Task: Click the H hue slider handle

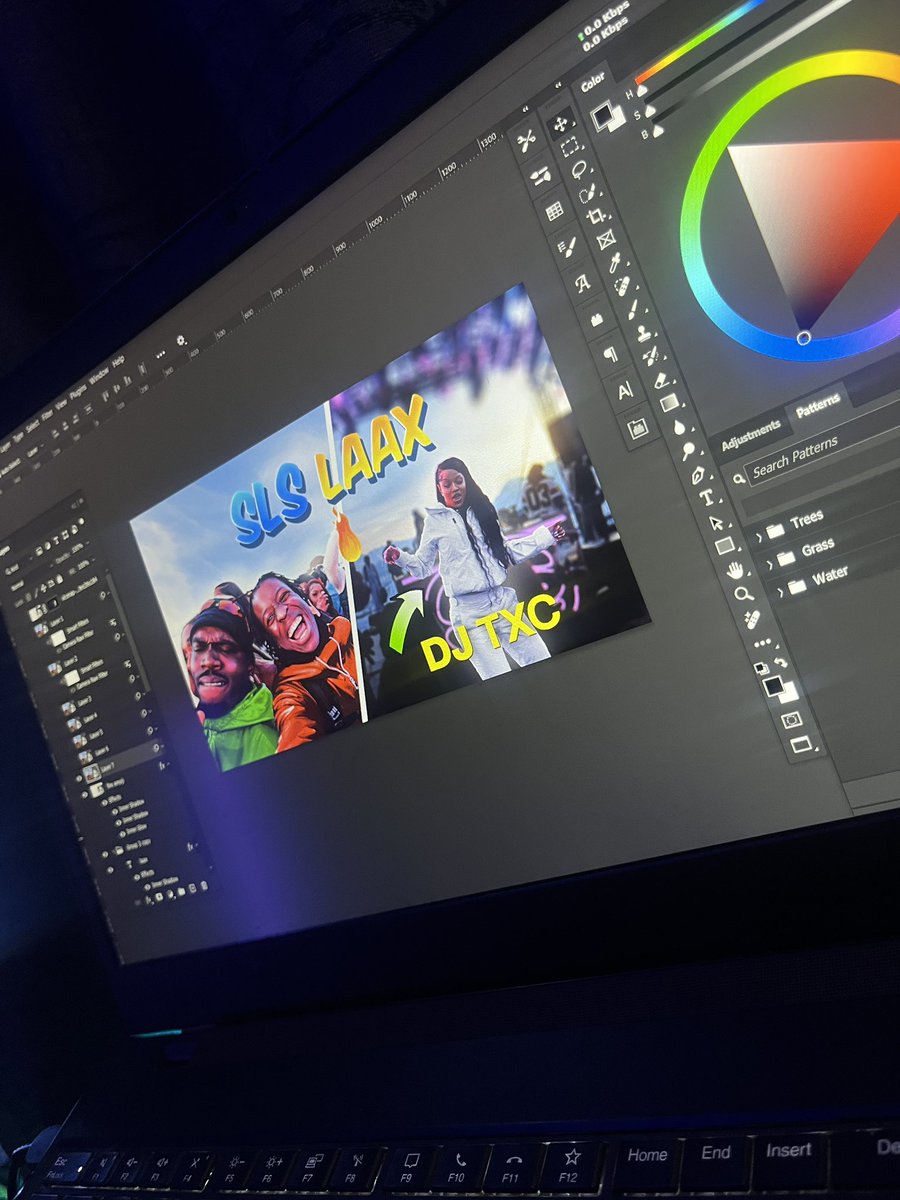Action: coord(642,90)
